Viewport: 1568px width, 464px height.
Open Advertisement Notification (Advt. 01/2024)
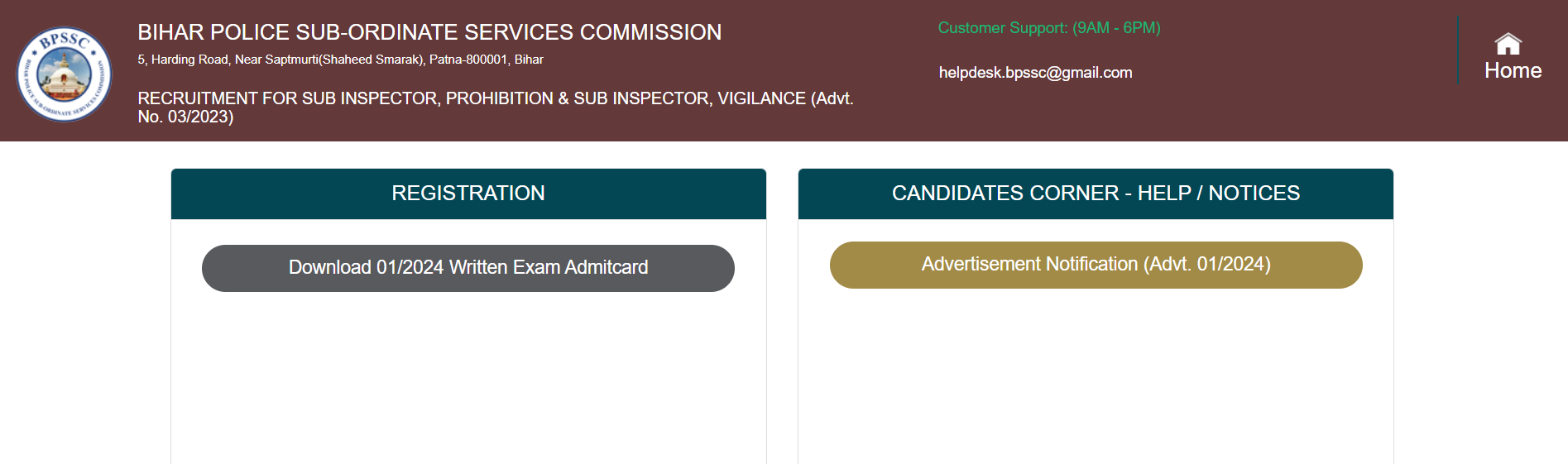(1096, 265)
